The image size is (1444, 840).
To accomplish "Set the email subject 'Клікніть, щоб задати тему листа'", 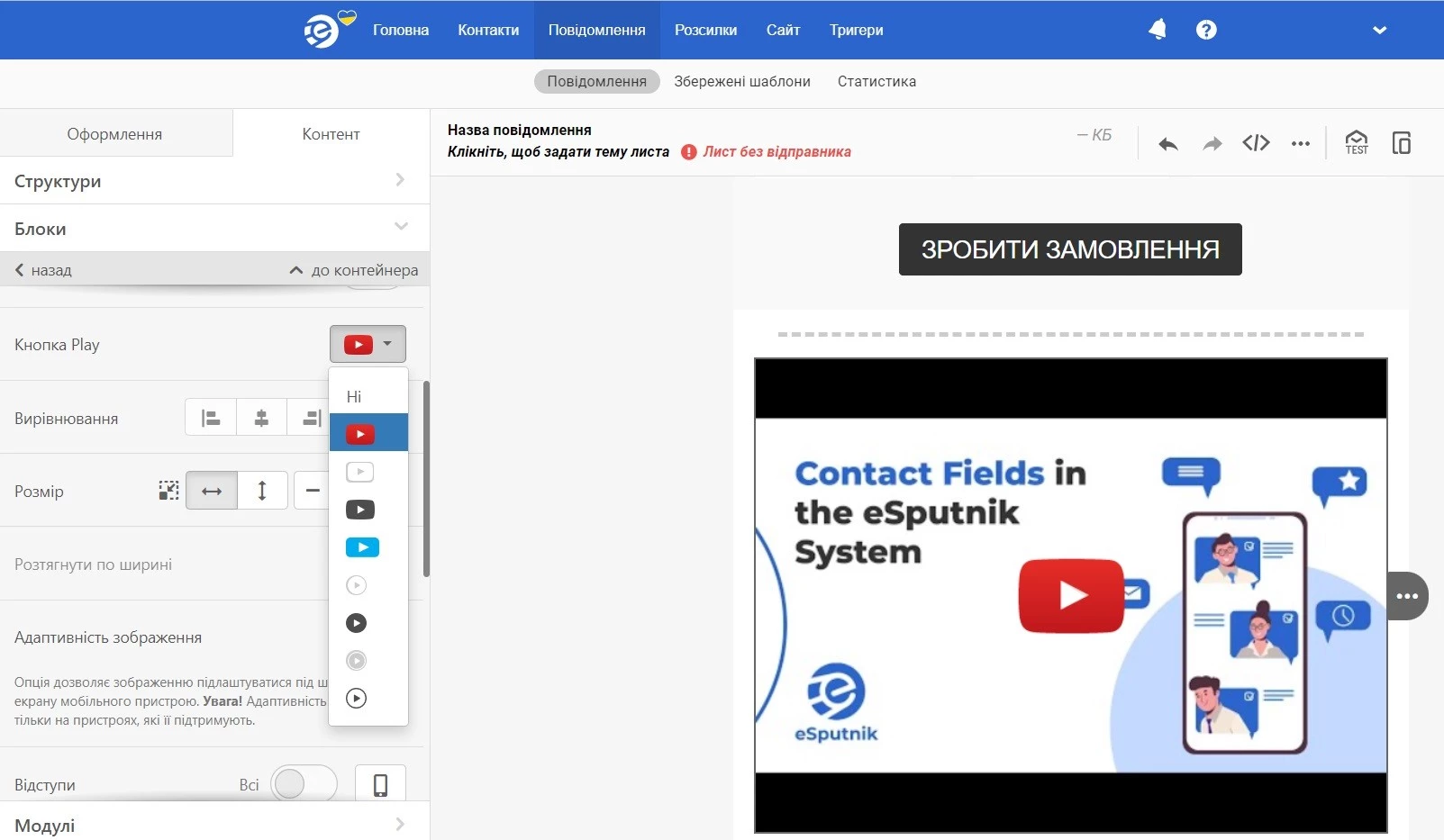I will [559, 151].
